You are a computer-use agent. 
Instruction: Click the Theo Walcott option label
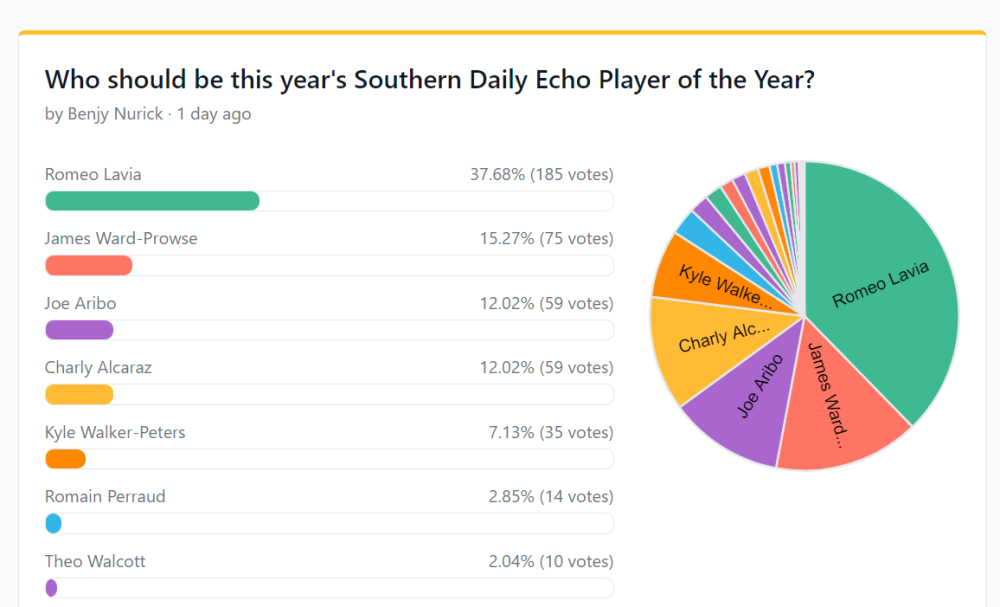pos(95,561)
